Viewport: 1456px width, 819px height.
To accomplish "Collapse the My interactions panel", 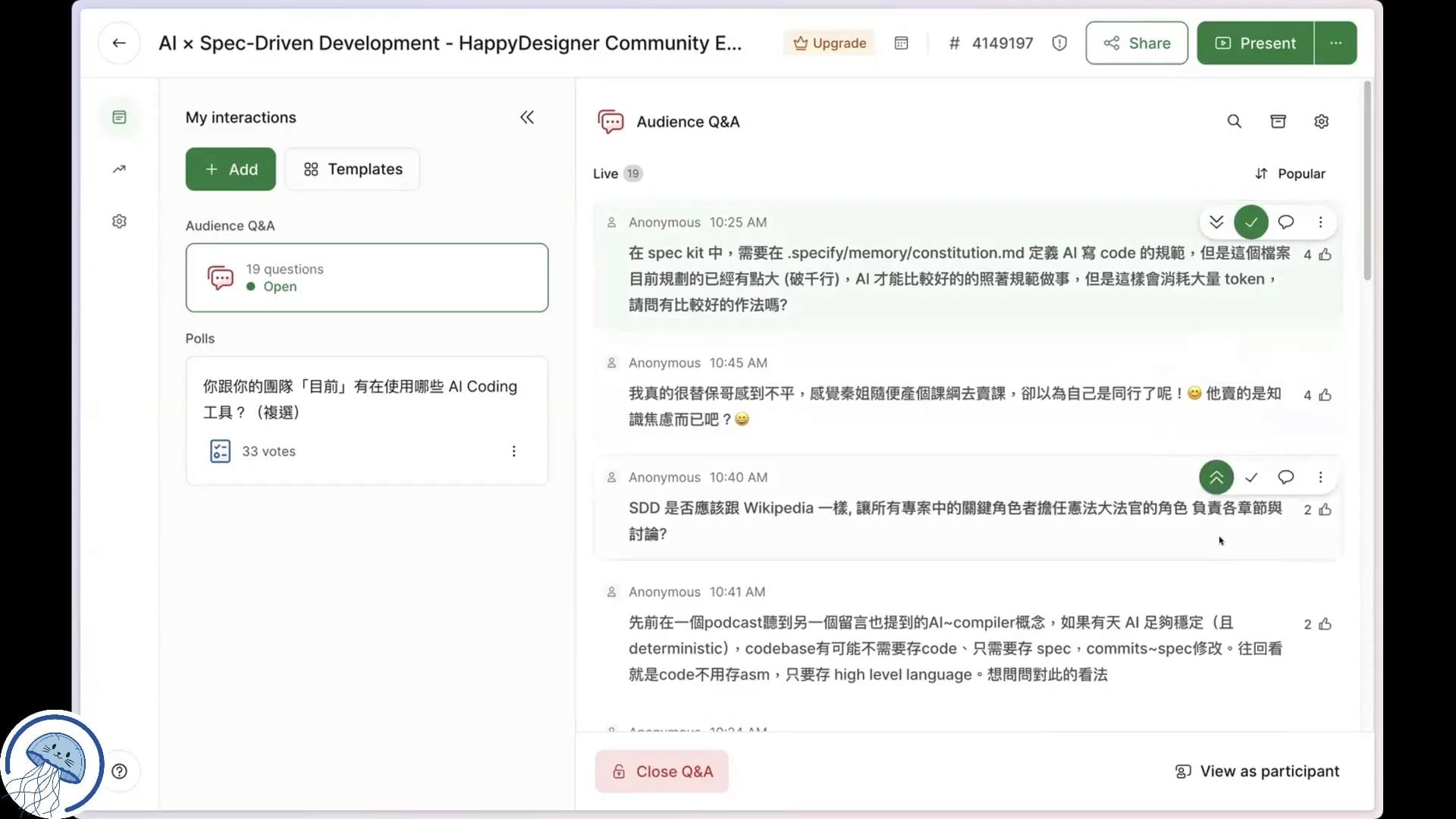I will tap(526, 118).
